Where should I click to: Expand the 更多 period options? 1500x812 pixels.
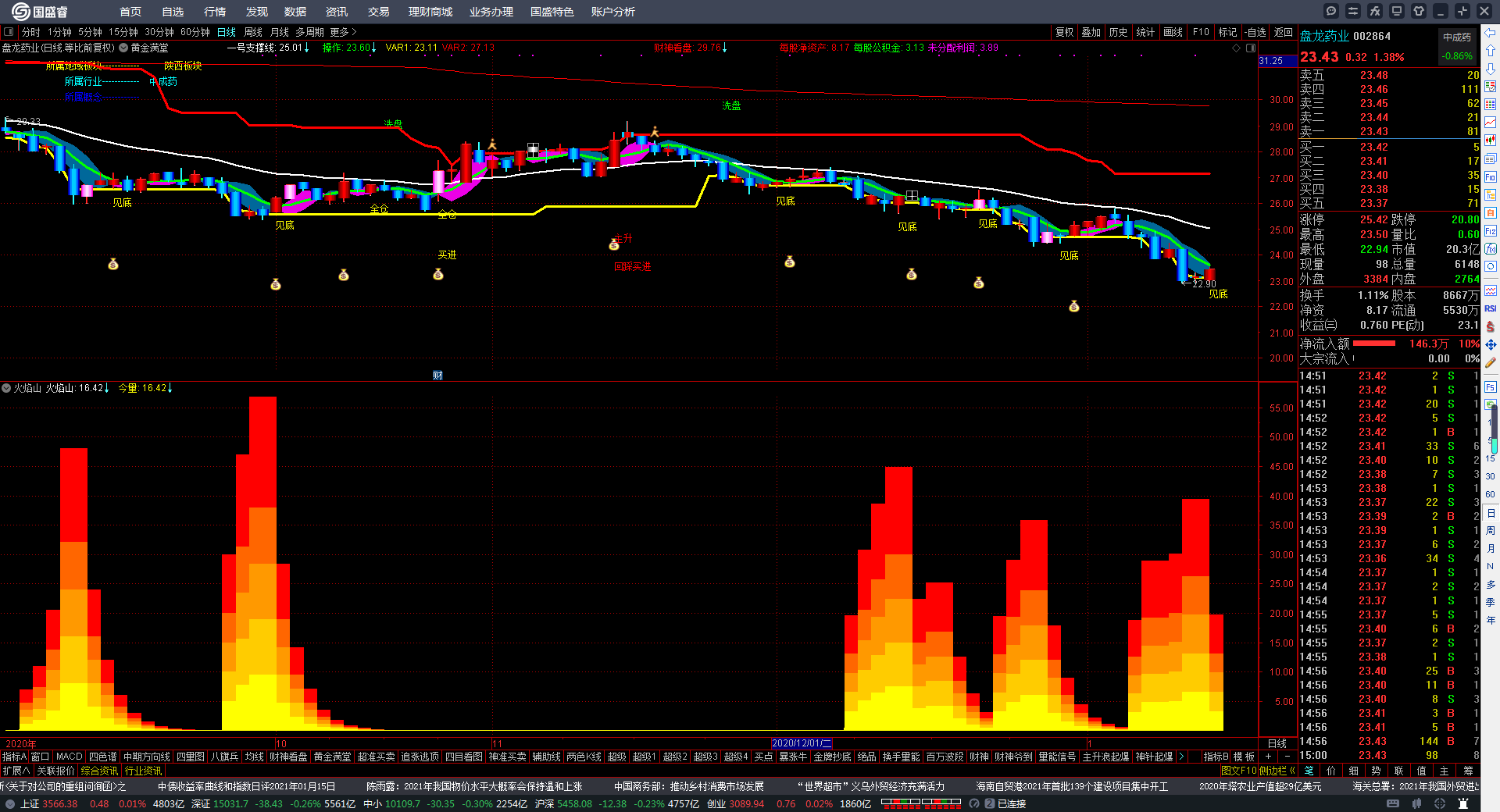click(x=343, y=32)
